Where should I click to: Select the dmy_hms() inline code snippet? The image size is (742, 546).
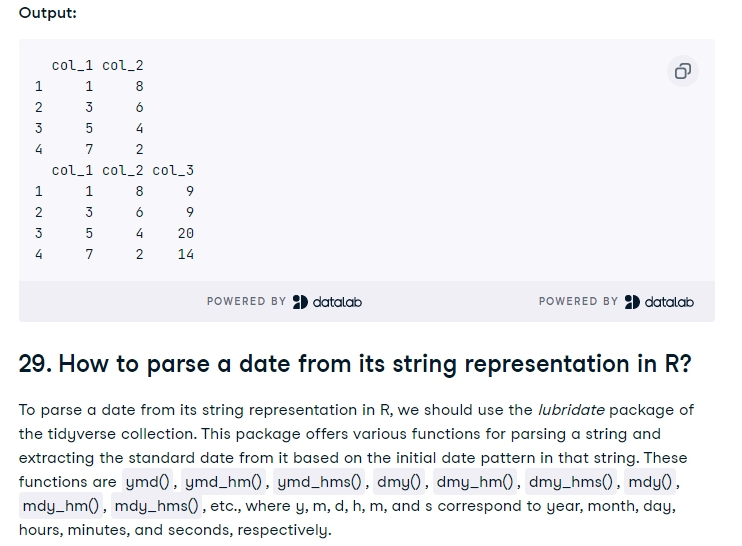[x=571, y=482]
